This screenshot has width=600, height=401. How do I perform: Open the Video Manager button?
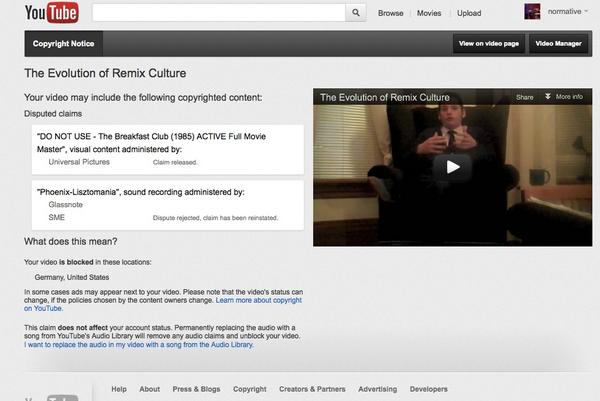558,44
